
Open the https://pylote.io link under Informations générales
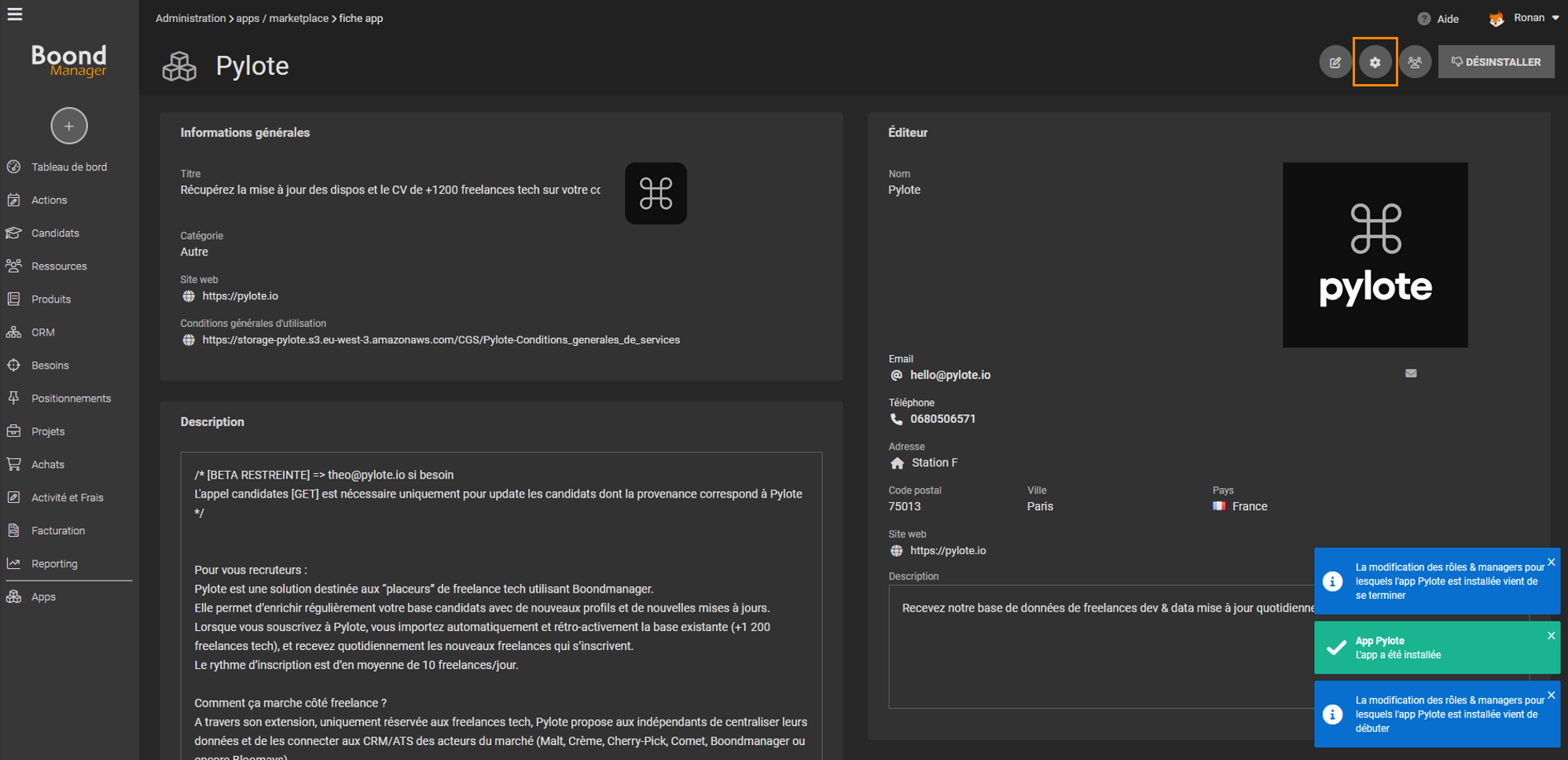click(240, 296)
